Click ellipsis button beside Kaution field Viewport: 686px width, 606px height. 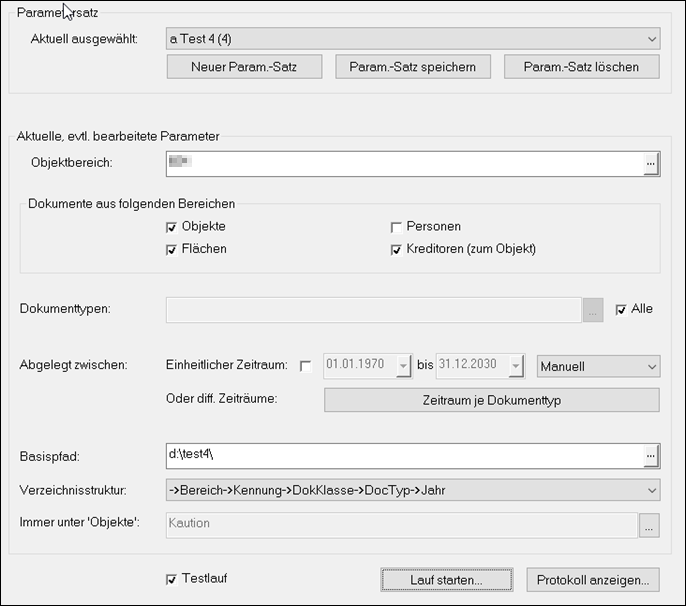tap(650, 524)
